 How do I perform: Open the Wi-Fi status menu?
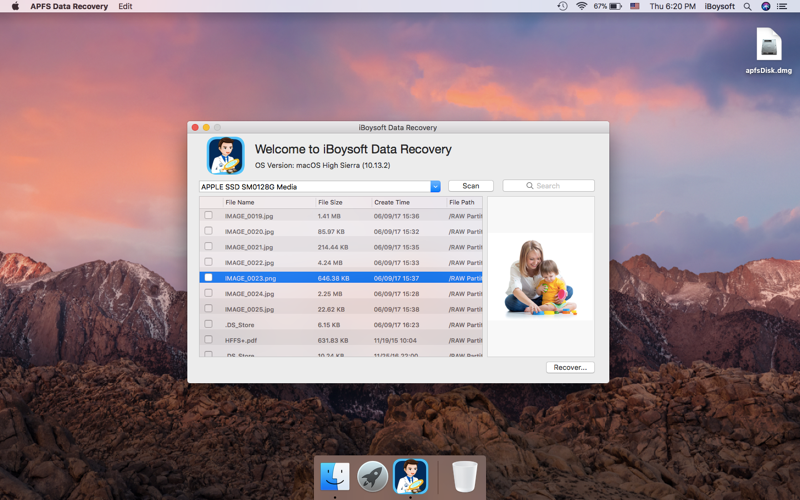pyautogui.click(x=582, y=6)
